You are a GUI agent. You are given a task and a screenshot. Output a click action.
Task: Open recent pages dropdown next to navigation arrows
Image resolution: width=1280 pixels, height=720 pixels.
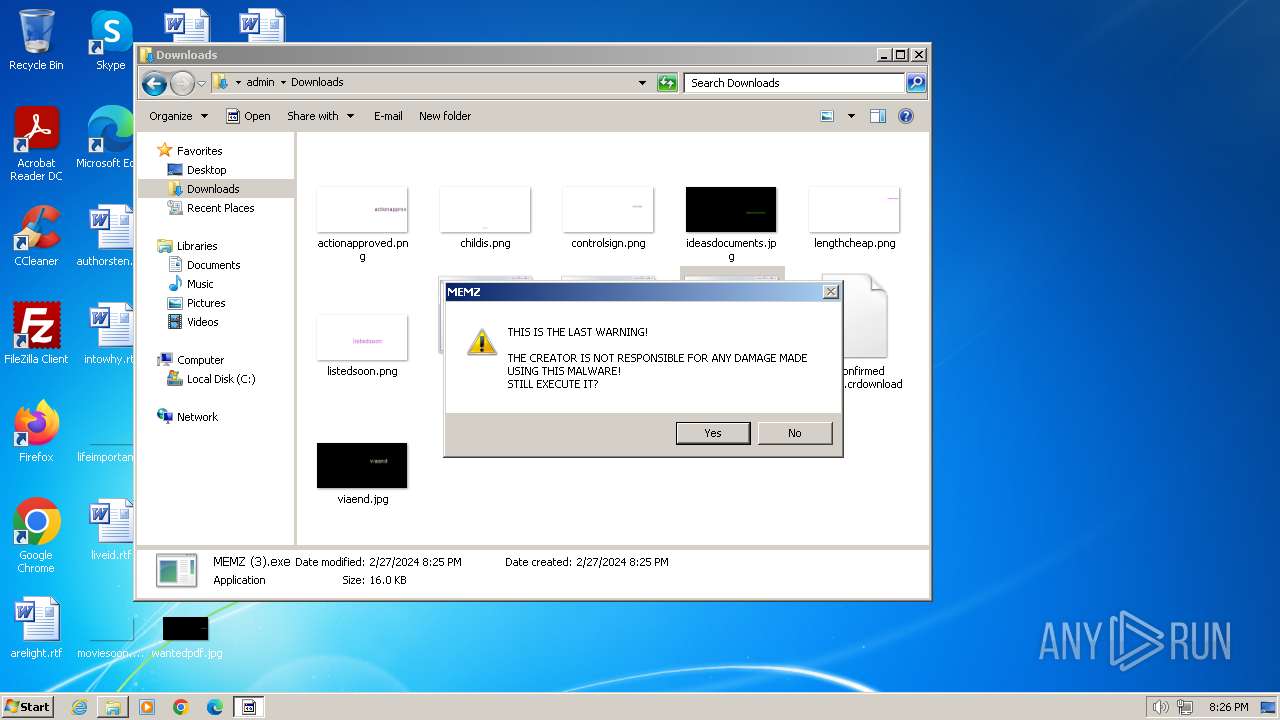point(201,83)
